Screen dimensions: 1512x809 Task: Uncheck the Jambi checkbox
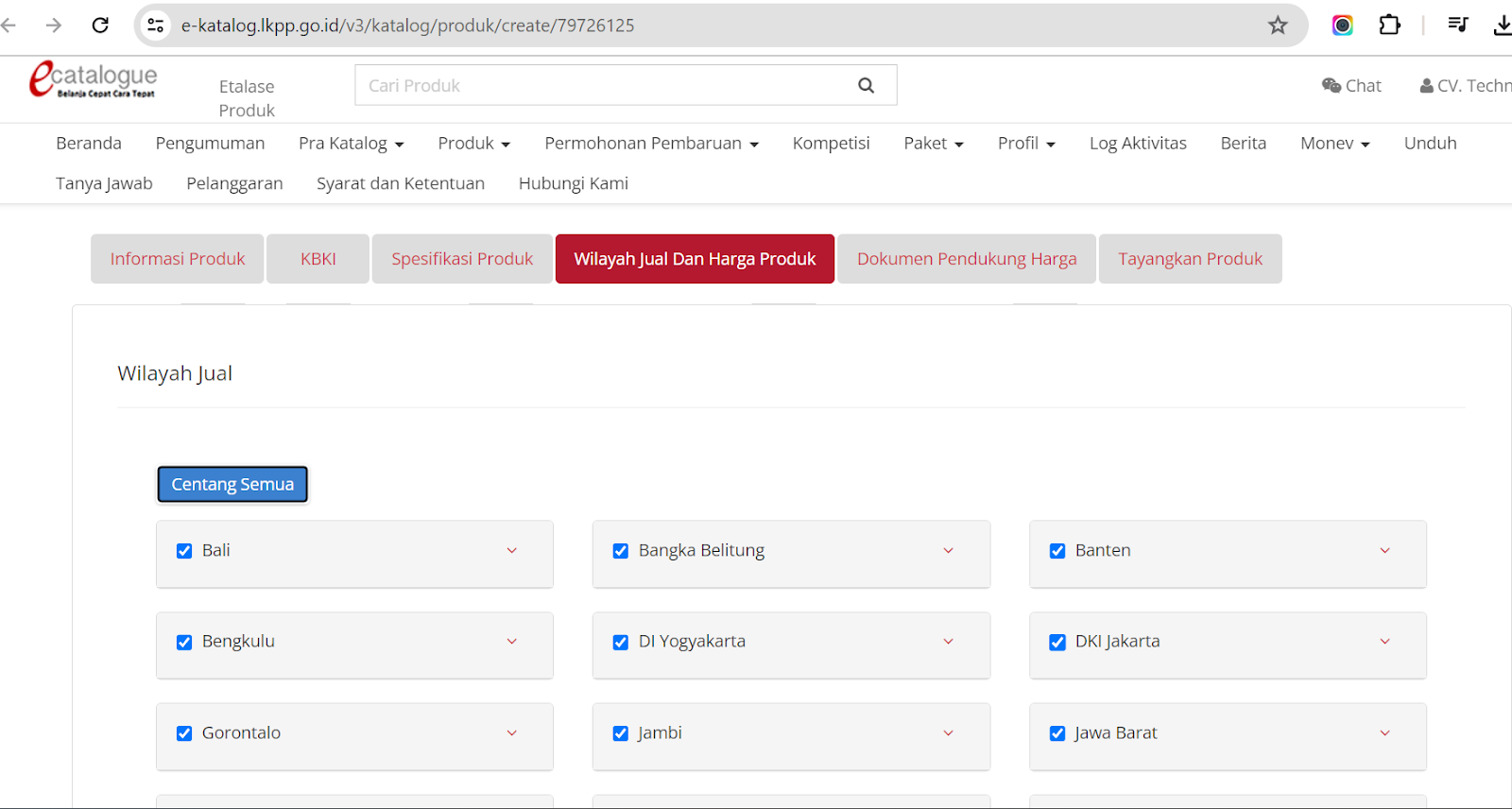[621, 733]
